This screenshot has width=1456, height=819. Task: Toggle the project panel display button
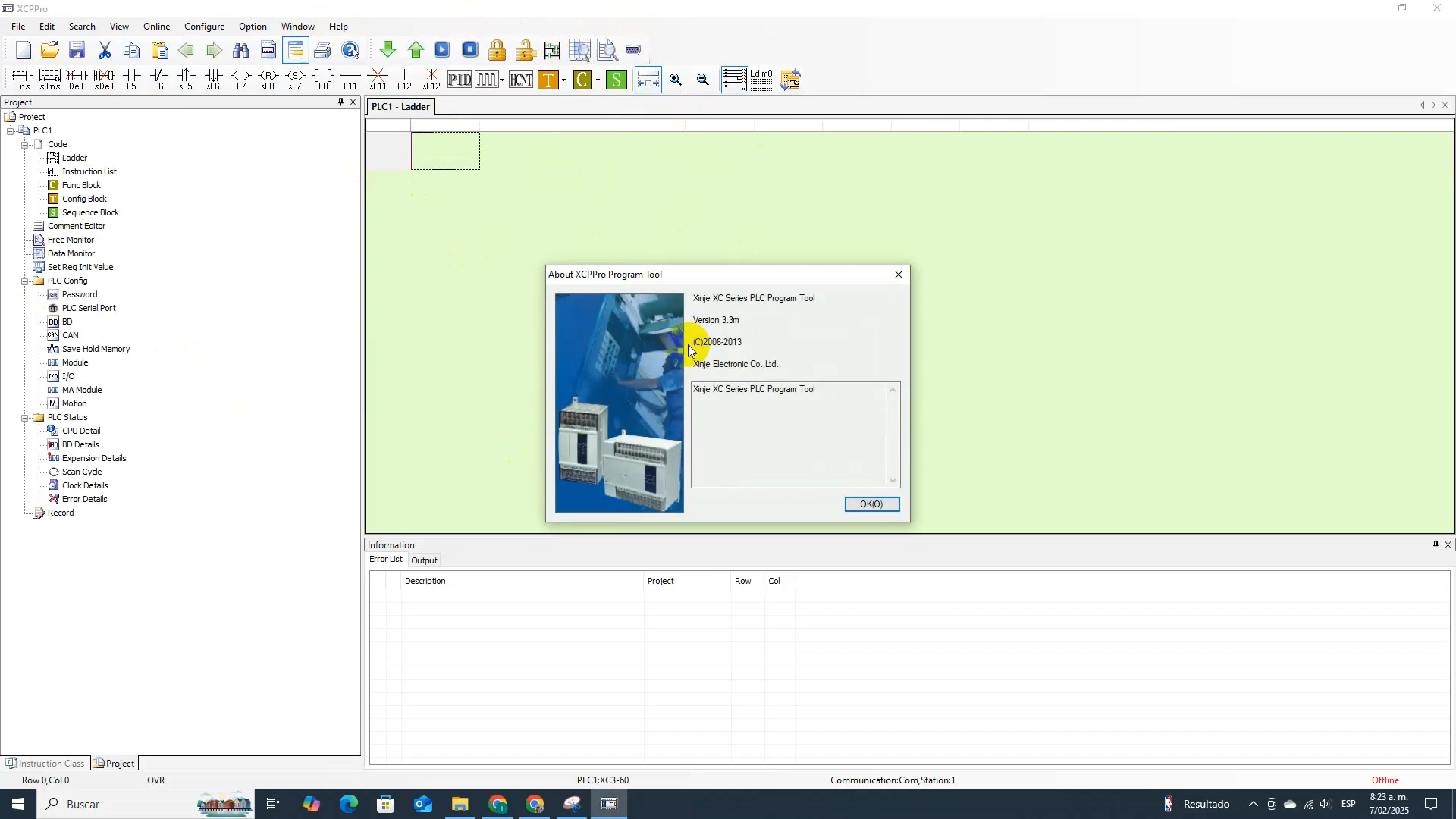(296, 51)
